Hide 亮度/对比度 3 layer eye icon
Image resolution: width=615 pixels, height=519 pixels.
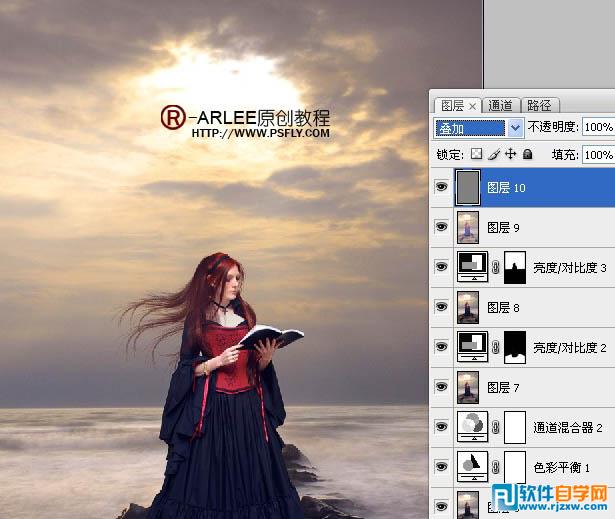point(442,267)
